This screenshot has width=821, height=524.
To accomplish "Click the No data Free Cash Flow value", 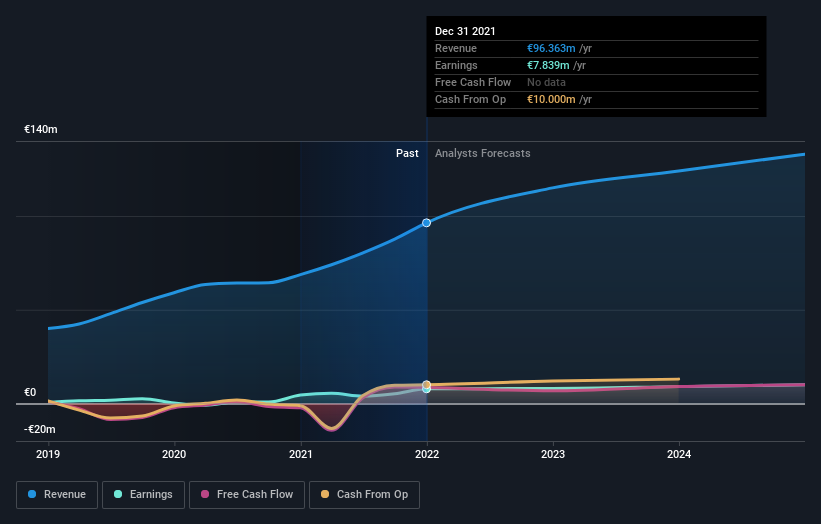I will coord(546,82).
